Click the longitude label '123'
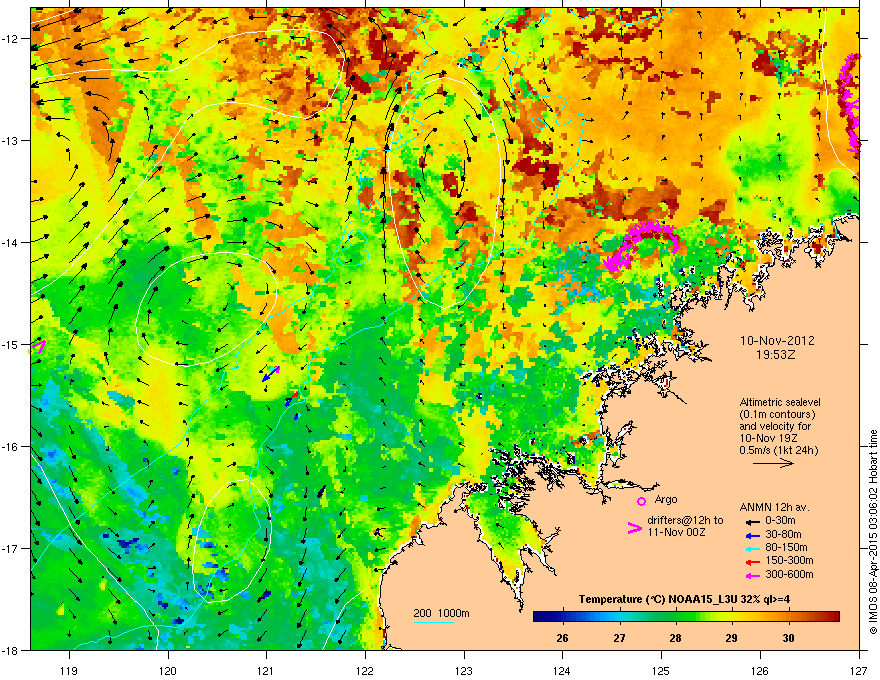880x680 pixels. tap(464, 670)
